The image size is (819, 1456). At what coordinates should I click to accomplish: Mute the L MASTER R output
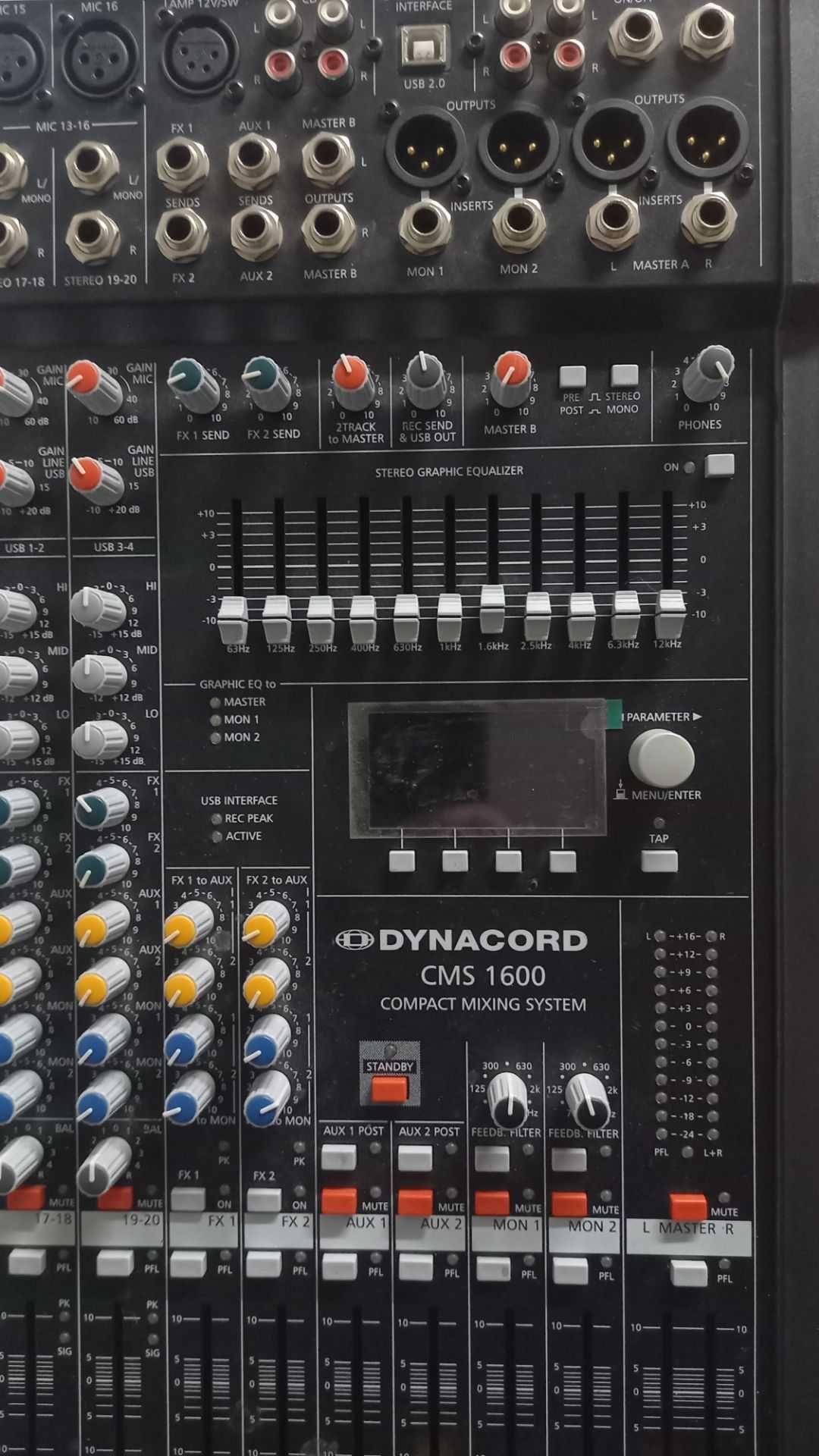point(688,1207)
